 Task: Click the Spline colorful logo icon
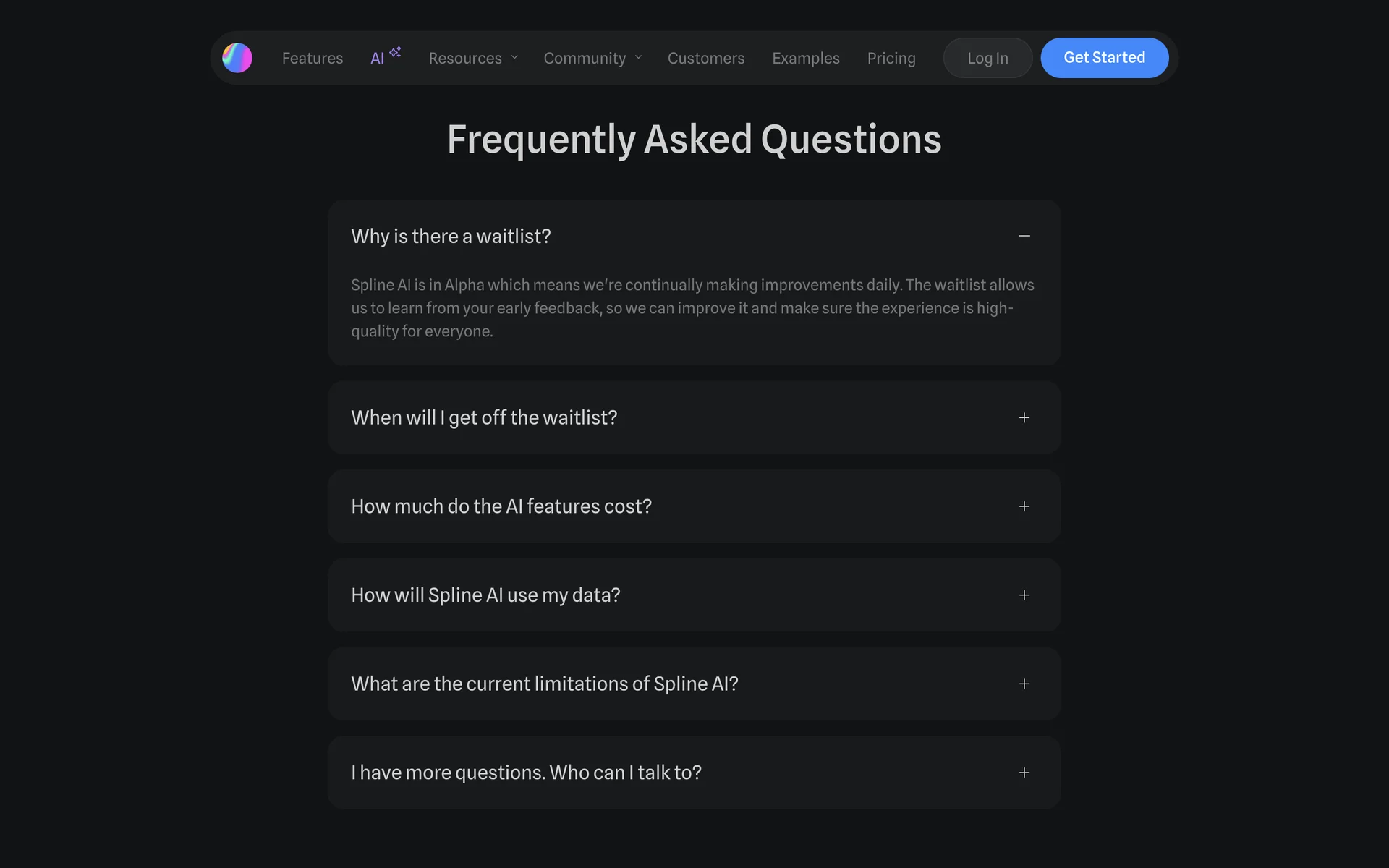[237, 58]
